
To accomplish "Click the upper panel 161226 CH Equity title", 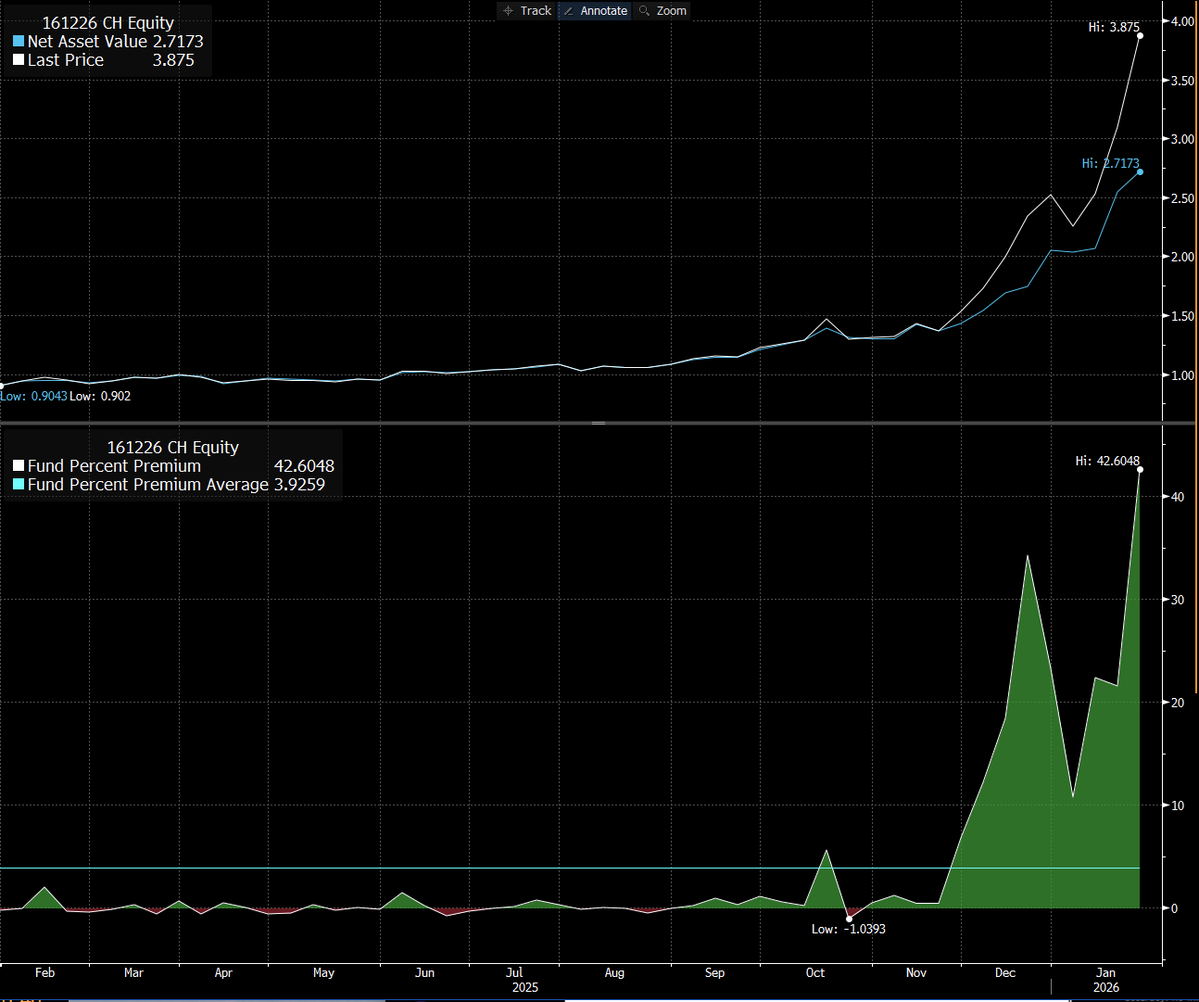I will tap(108, 23).
